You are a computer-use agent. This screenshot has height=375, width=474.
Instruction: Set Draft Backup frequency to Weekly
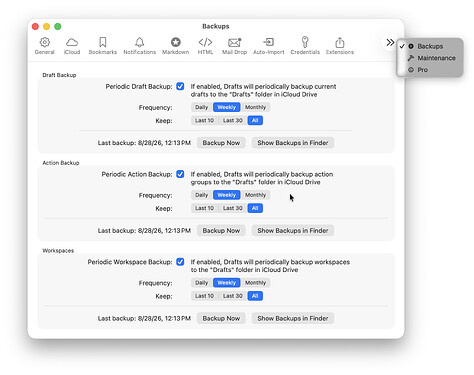click(227, 107)
